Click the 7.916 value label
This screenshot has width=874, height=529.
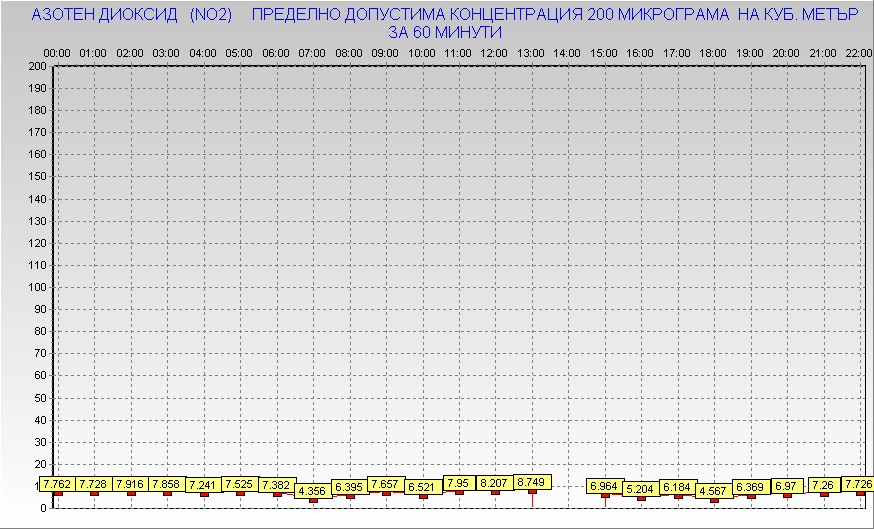pos(130,484)
